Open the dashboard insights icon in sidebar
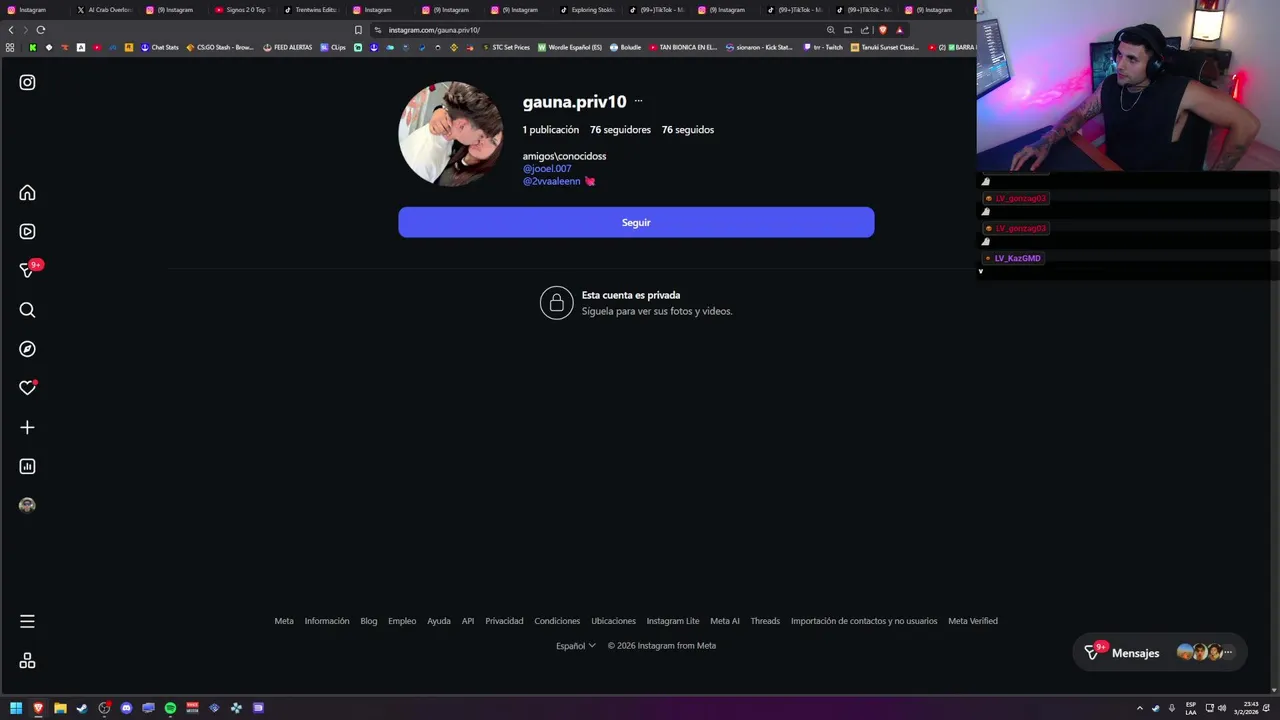 tap(27, 467)
